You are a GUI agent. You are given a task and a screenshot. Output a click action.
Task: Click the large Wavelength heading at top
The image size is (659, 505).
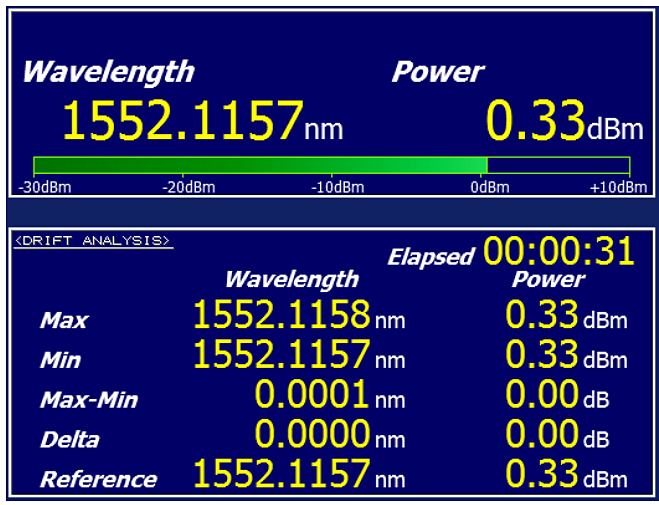[108, 72]
